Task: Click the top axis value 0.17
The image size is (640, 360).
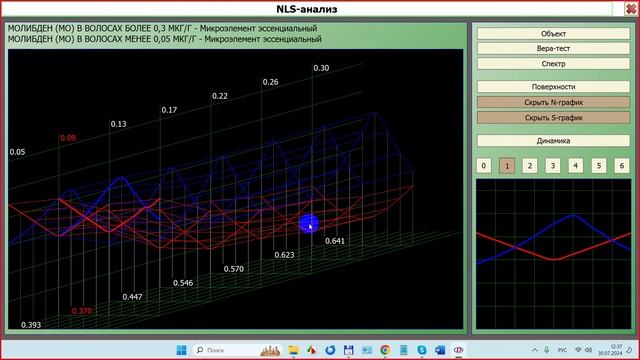Action: click(169, 110)
